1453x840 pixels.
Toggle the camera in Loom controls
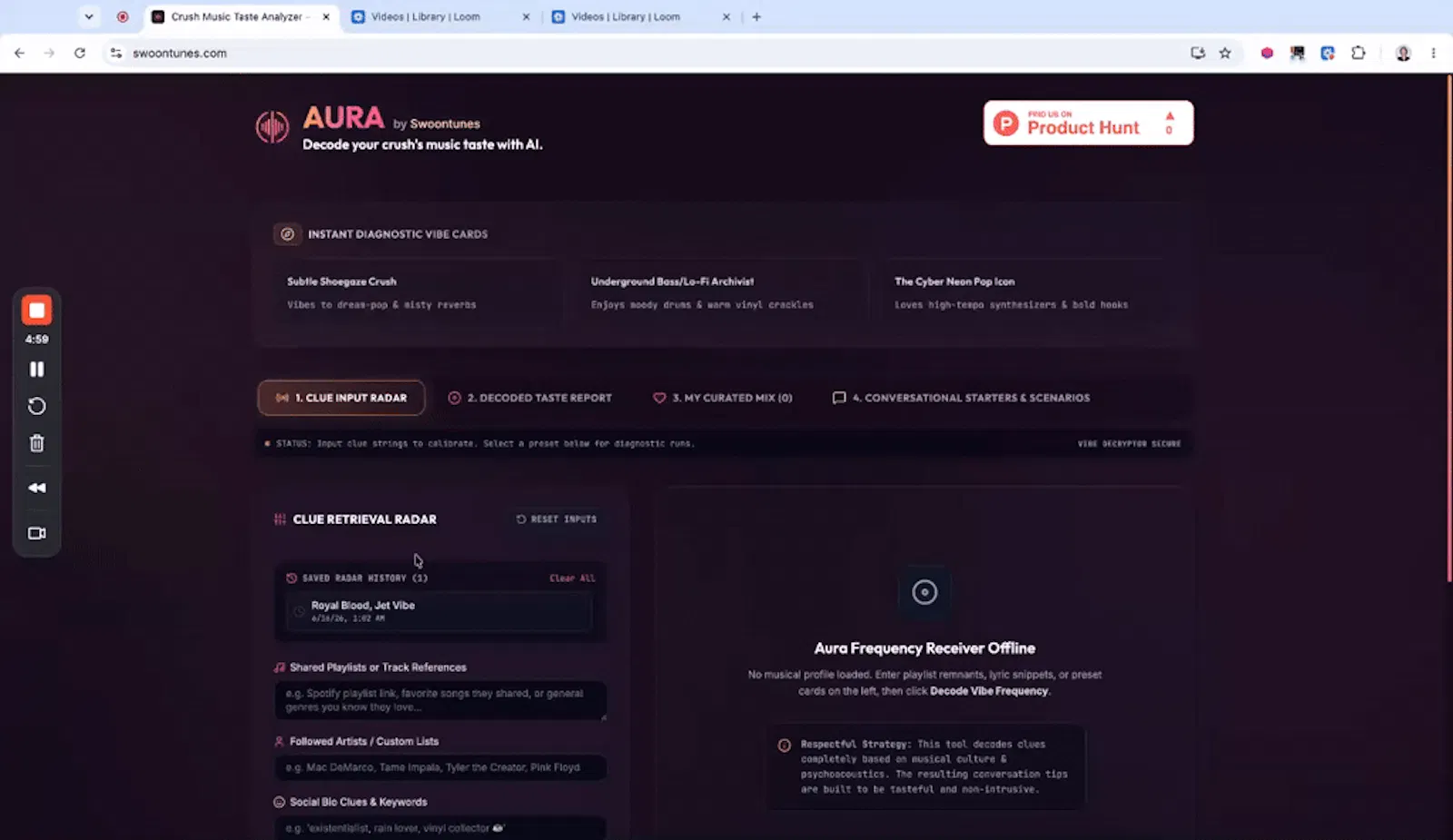coord(36,533)
